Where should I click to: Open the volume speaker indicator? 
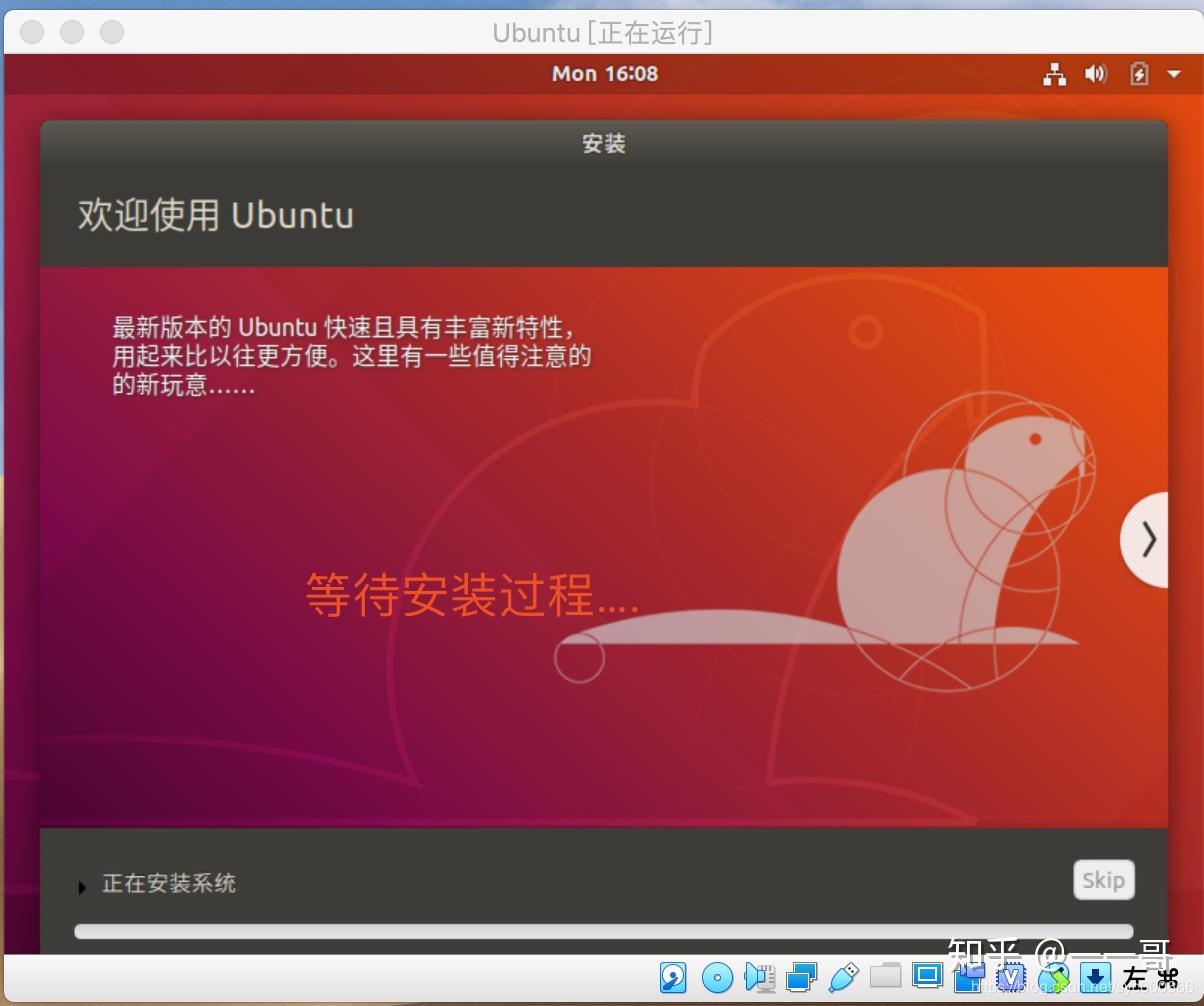pyautogui.click(x=1096, y=74)
